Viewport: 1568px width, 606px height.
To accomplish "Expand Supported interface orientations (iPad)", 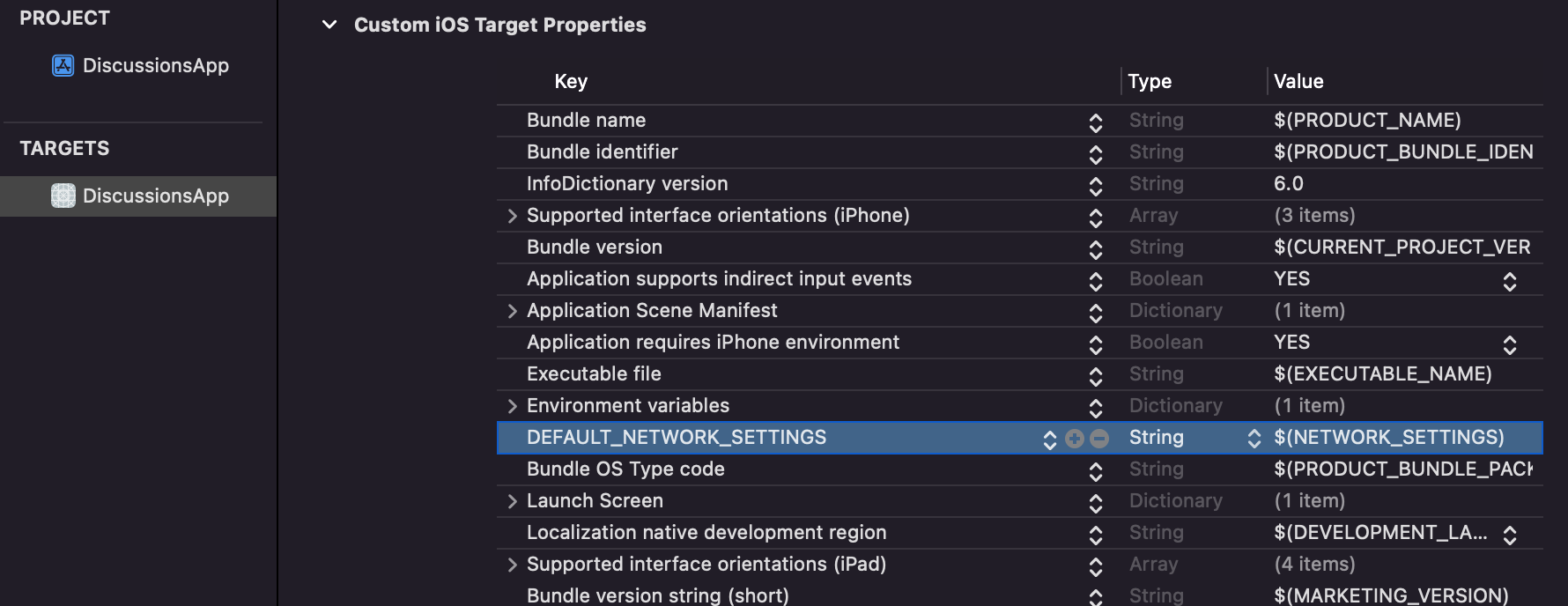I will point(512,565).
